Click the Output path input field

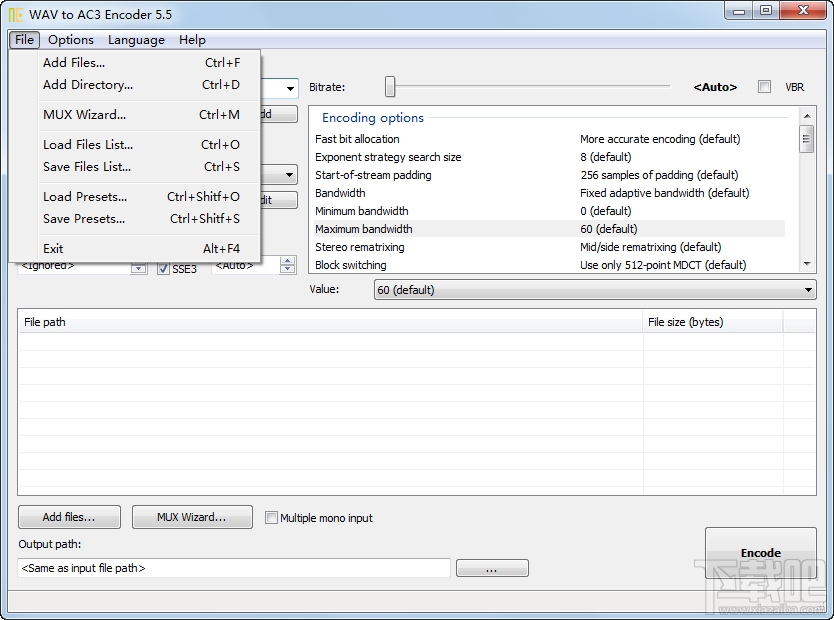click(232, 567)
